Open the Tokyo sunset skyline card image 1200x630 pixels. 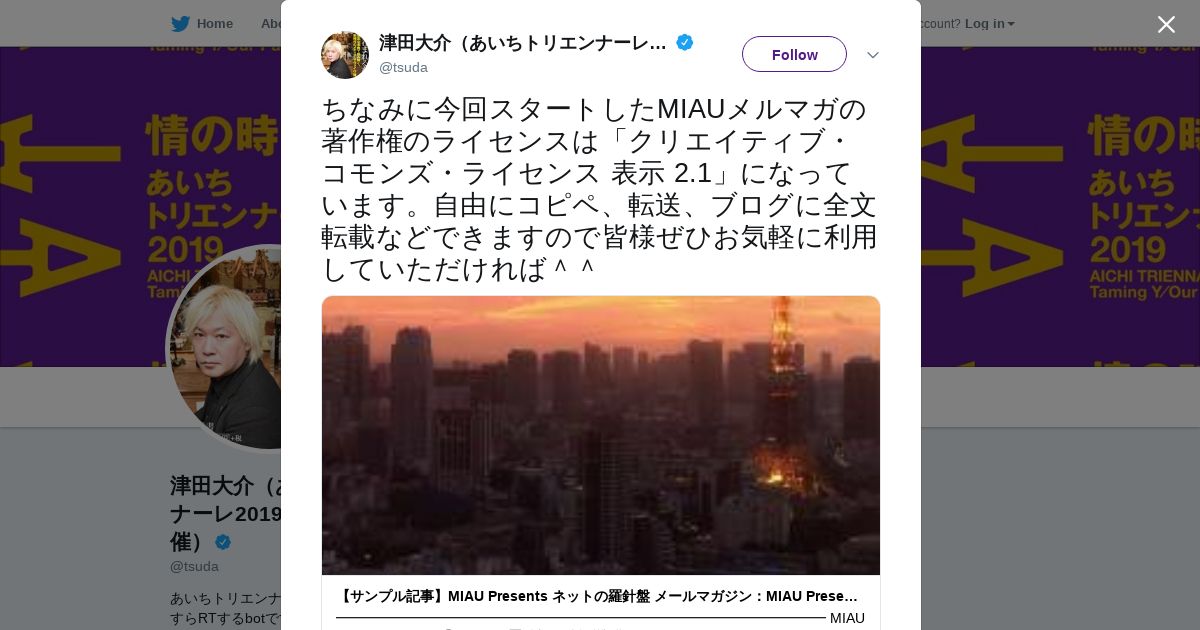coord(601,435)
